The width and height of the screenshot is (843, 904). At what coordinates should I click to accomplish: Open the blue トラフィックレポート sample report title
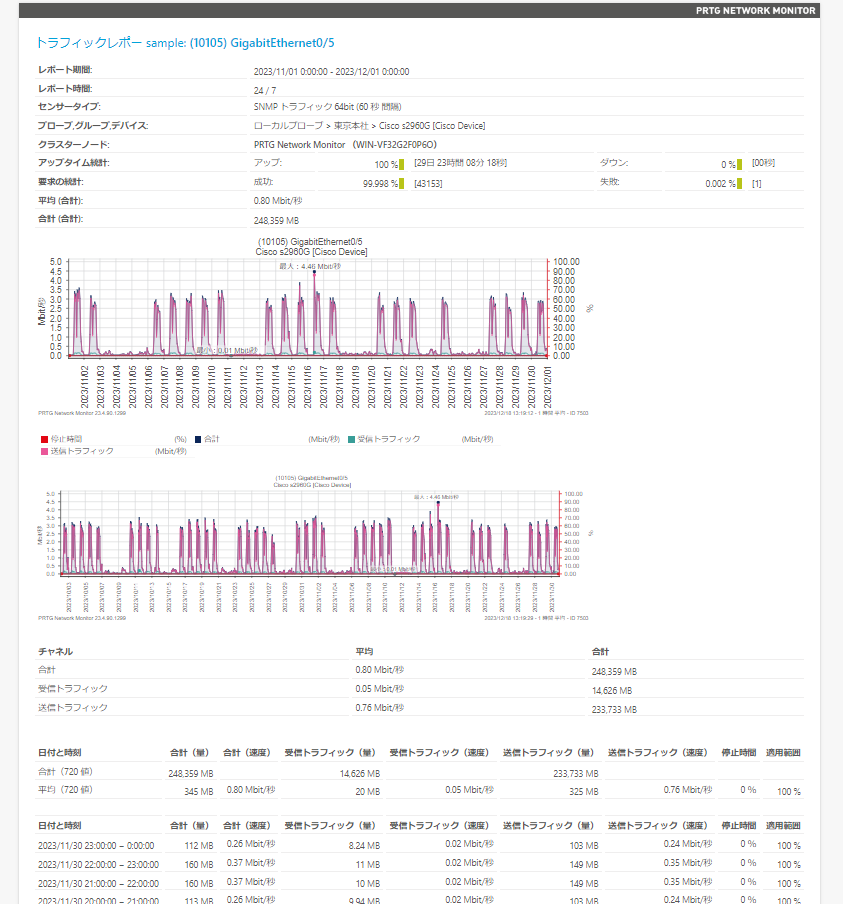[185, 43]
